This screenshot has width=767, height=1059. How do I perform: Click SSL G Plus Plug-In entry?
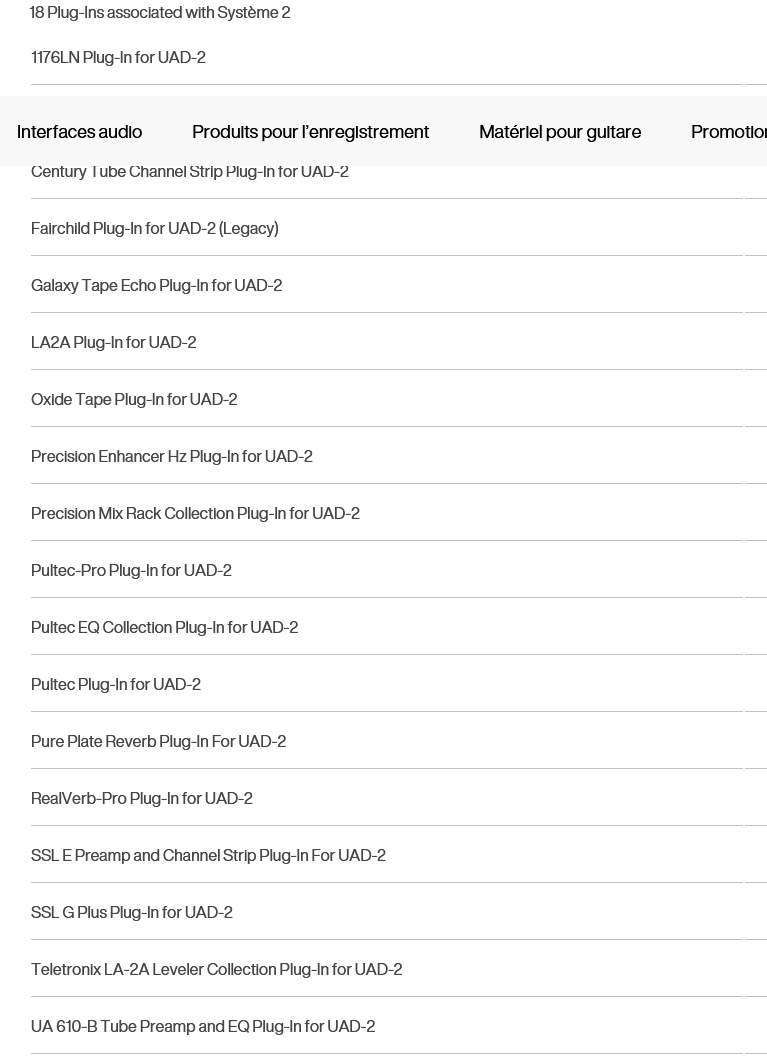(x=132, y=912)
